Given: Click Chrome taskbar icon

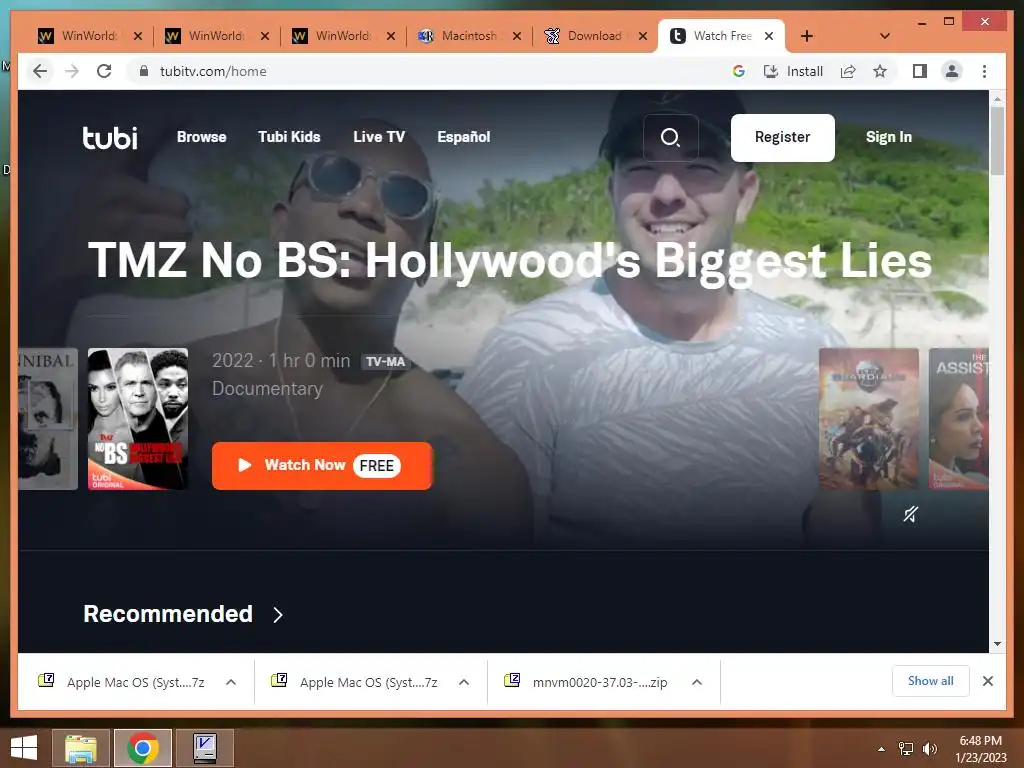Looking at the screenshot, I should point(143,748).
